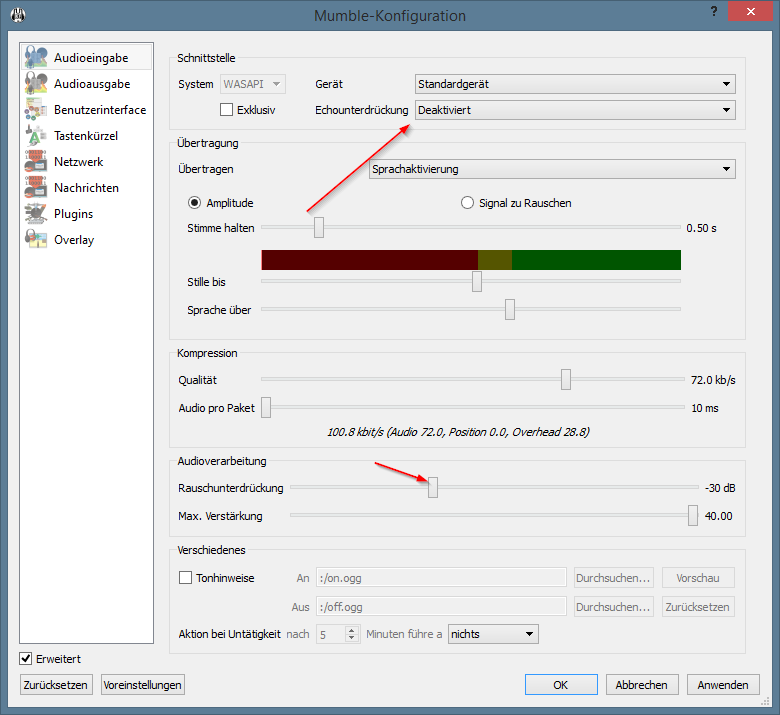Click the 72.0 kb/s quality value
Viewport: 780px width, 715px height.
click(x=713, y=380)
